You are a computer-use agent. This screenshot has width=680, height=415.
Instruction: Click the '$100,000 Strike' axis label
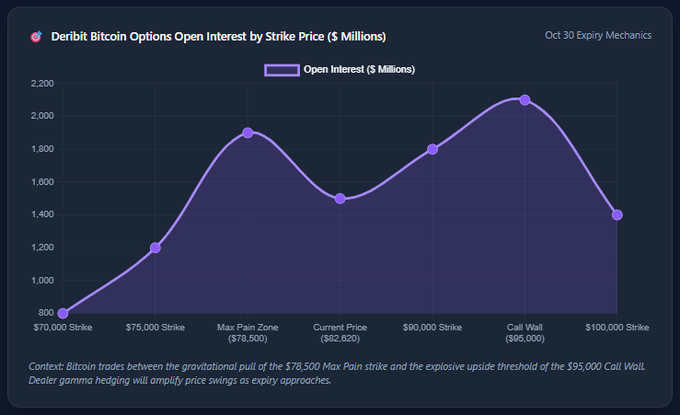617,327
